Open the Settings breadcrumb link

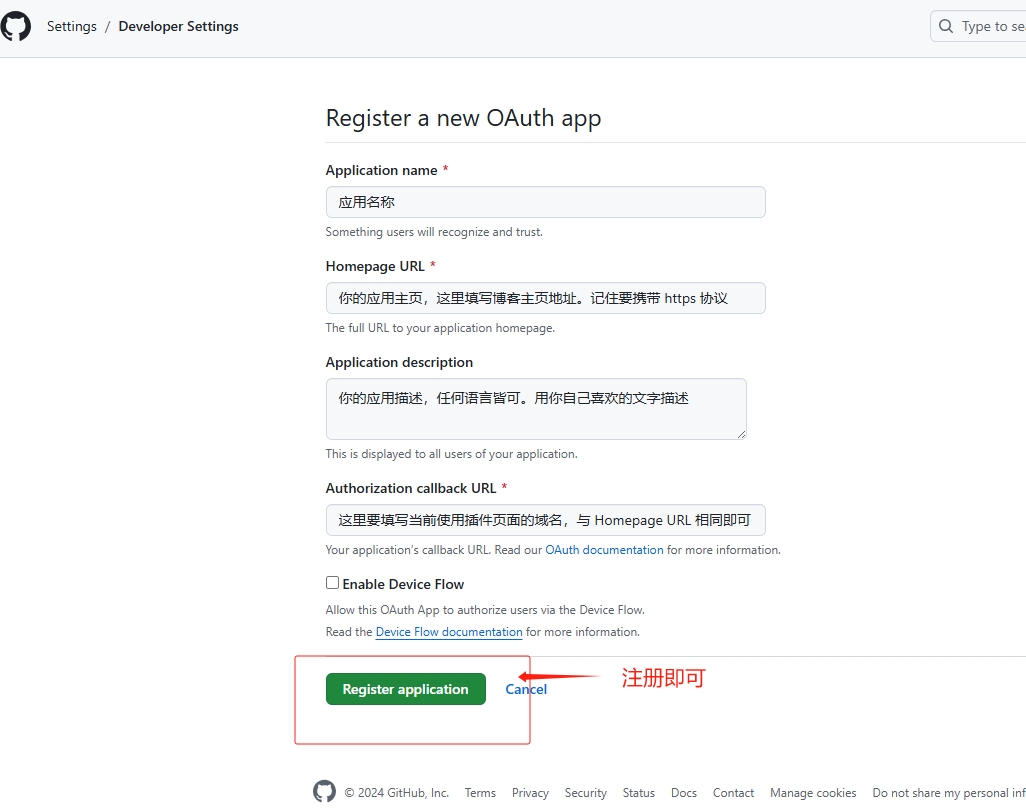point(72,26)
